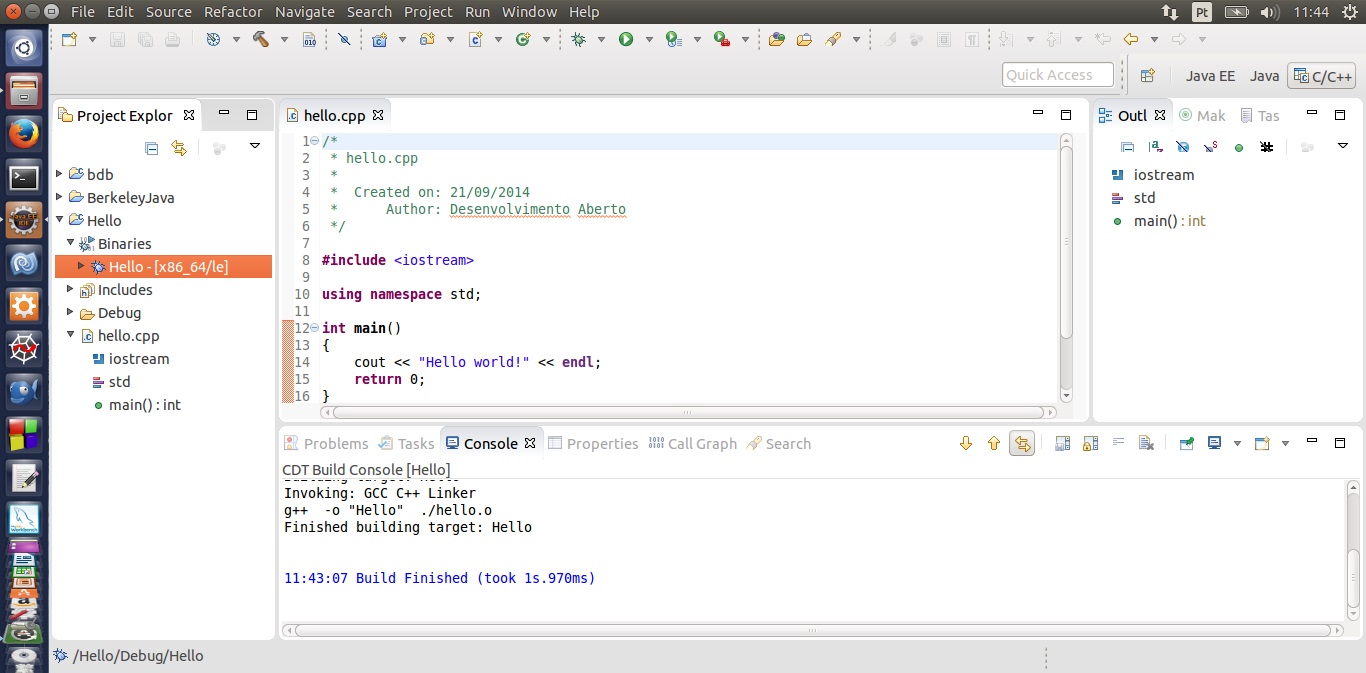1366x673 pixels.
Task: Switch to the Java EE perspective
Action: (x=1210, y=75)
